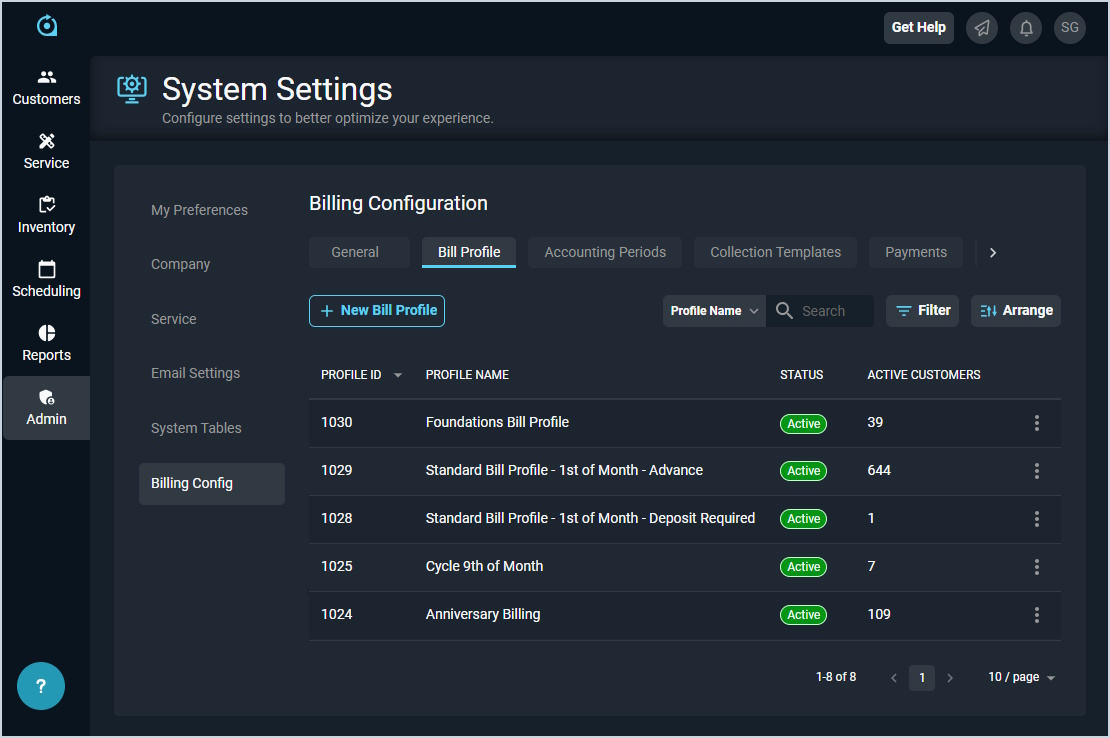The width and height of the screenshot is (1110, 738).
Task: Open actions menu for Foundations Bill Profile
Action: coord(1037,423)
